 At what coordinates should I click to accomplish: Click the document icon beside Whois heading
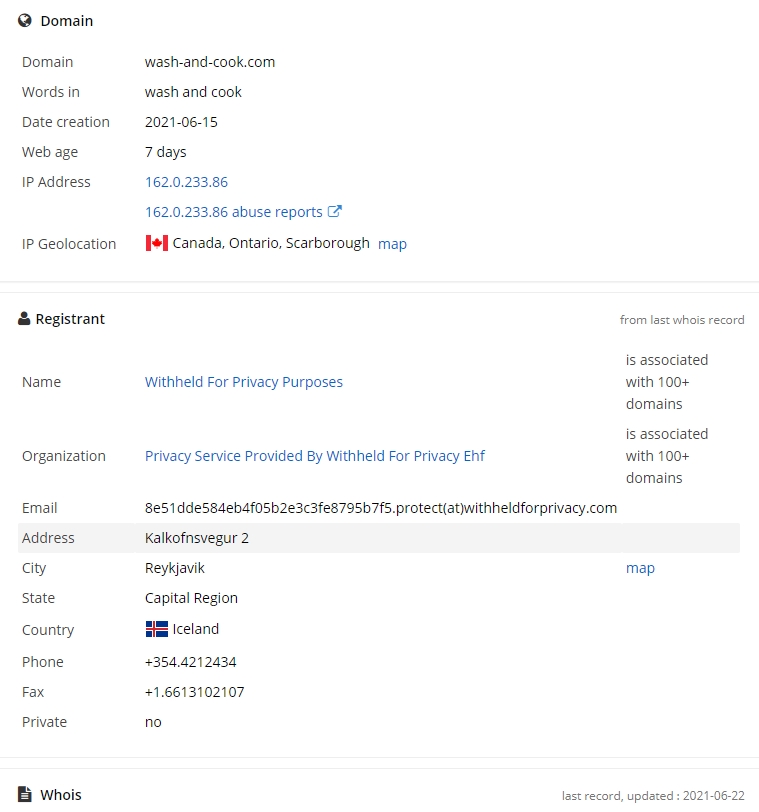(25, 794)
